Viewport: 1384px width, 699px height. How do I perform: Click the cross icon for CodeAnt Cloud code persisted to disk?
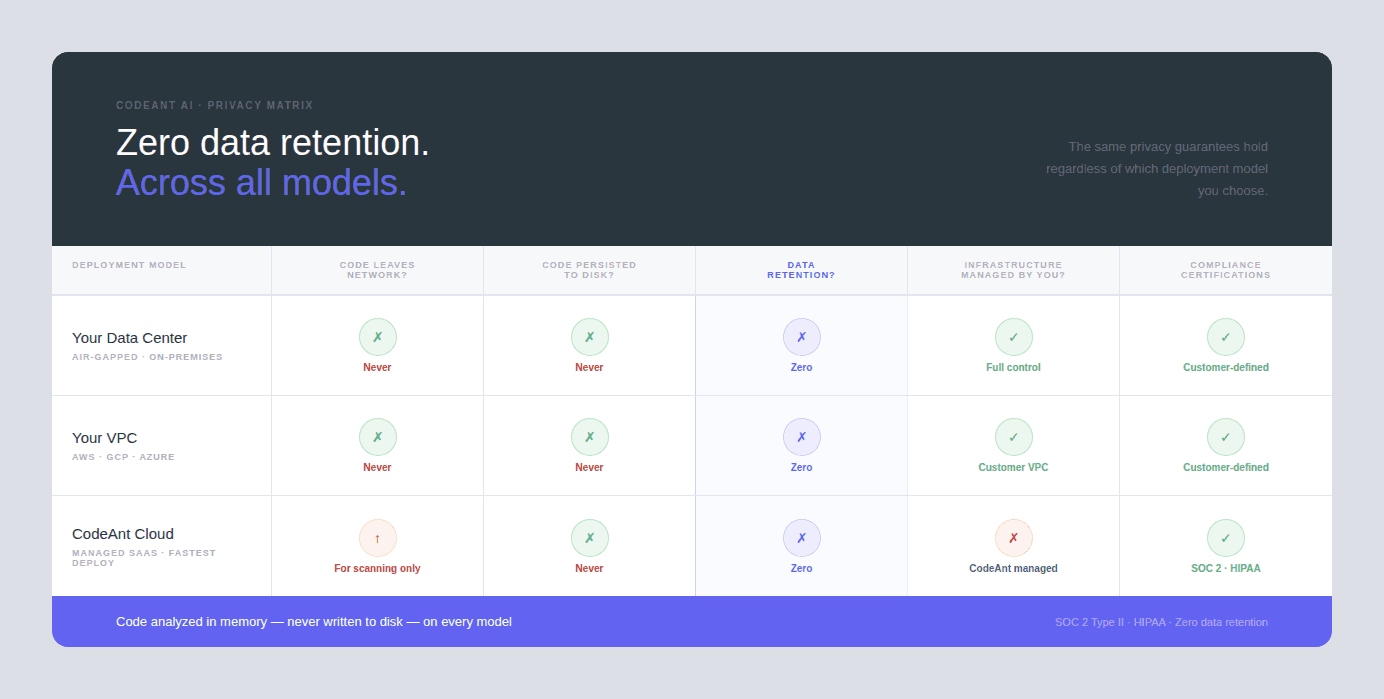(589, 538)
